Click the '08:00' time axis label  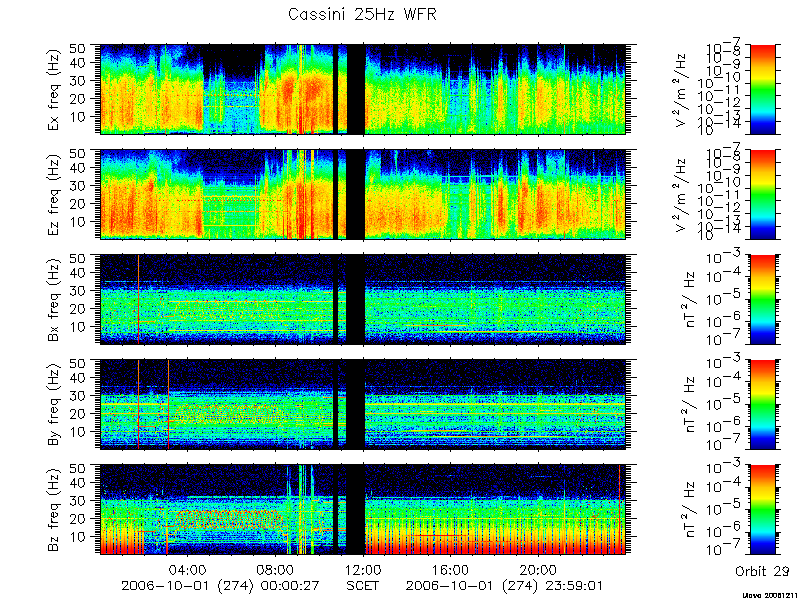[x=276, y=569]
